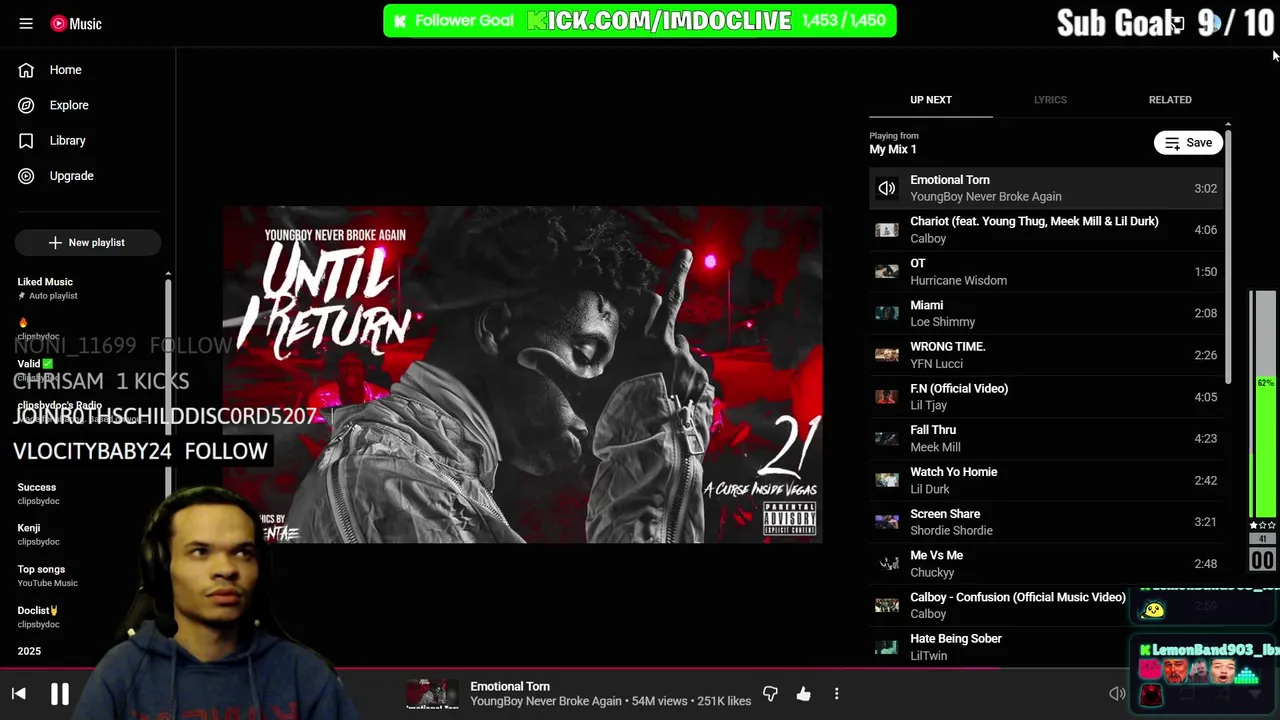Switch to the LYRICS tab
This screenshot has height=720, width=1280.
(x=1050, y=100)
